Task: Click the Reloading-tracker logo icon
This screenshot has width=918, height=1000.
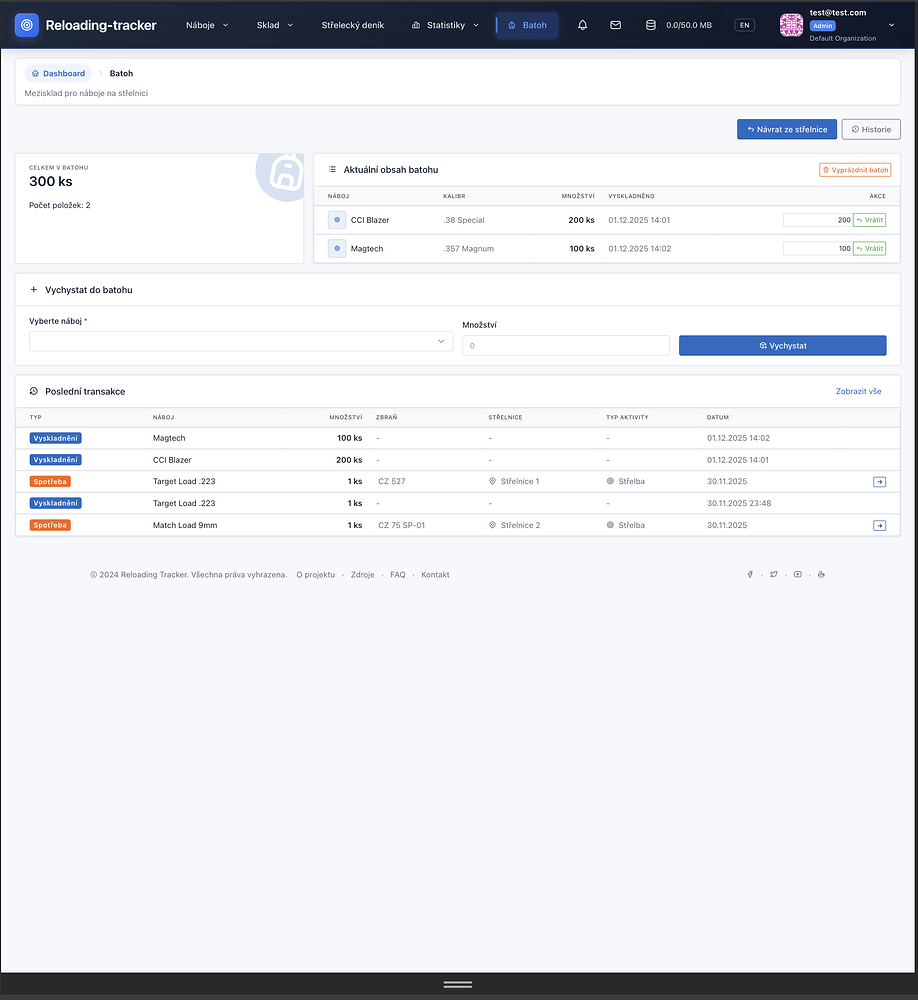Action: (27, 25)
